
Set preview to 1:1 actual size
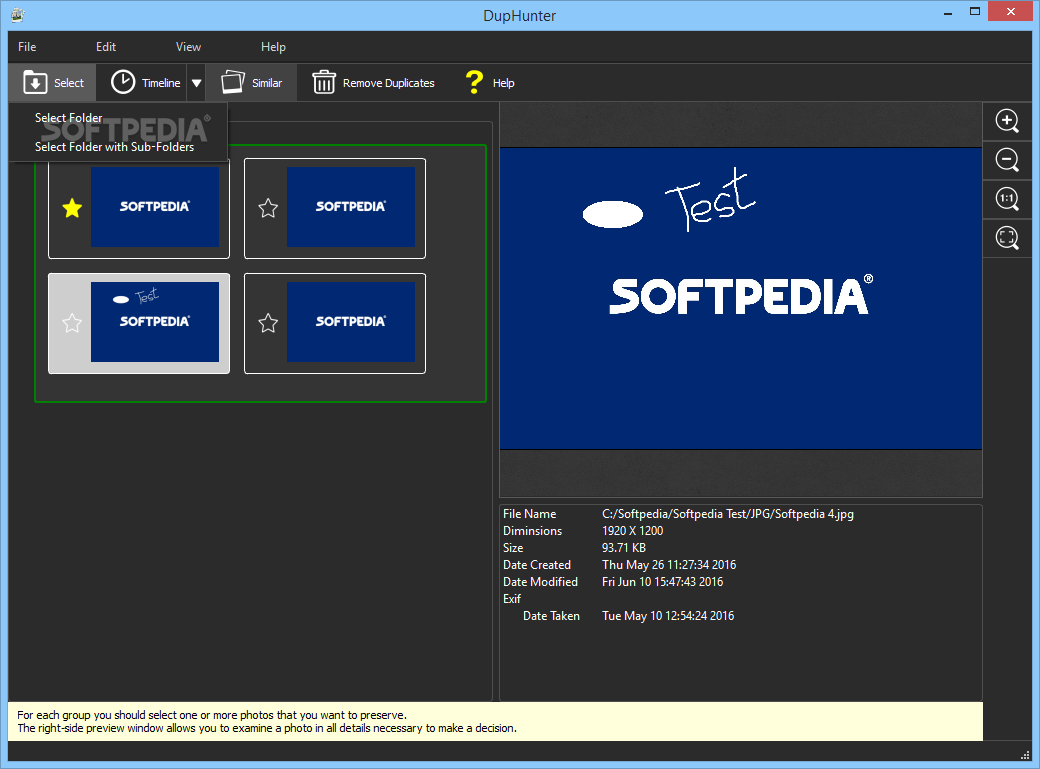click(1008, 198)
